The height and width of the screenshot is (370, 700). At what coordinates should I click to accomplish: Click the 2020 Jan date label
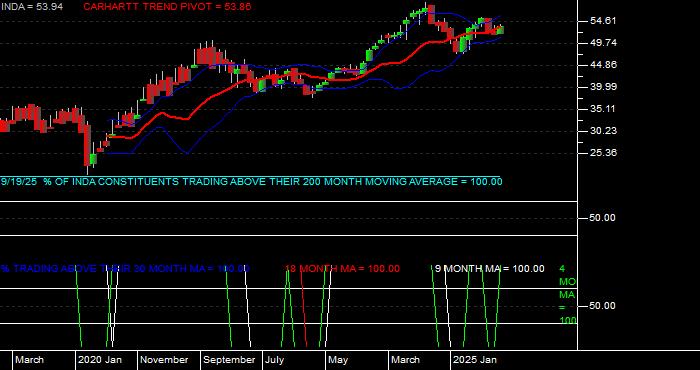pos(100,360)
